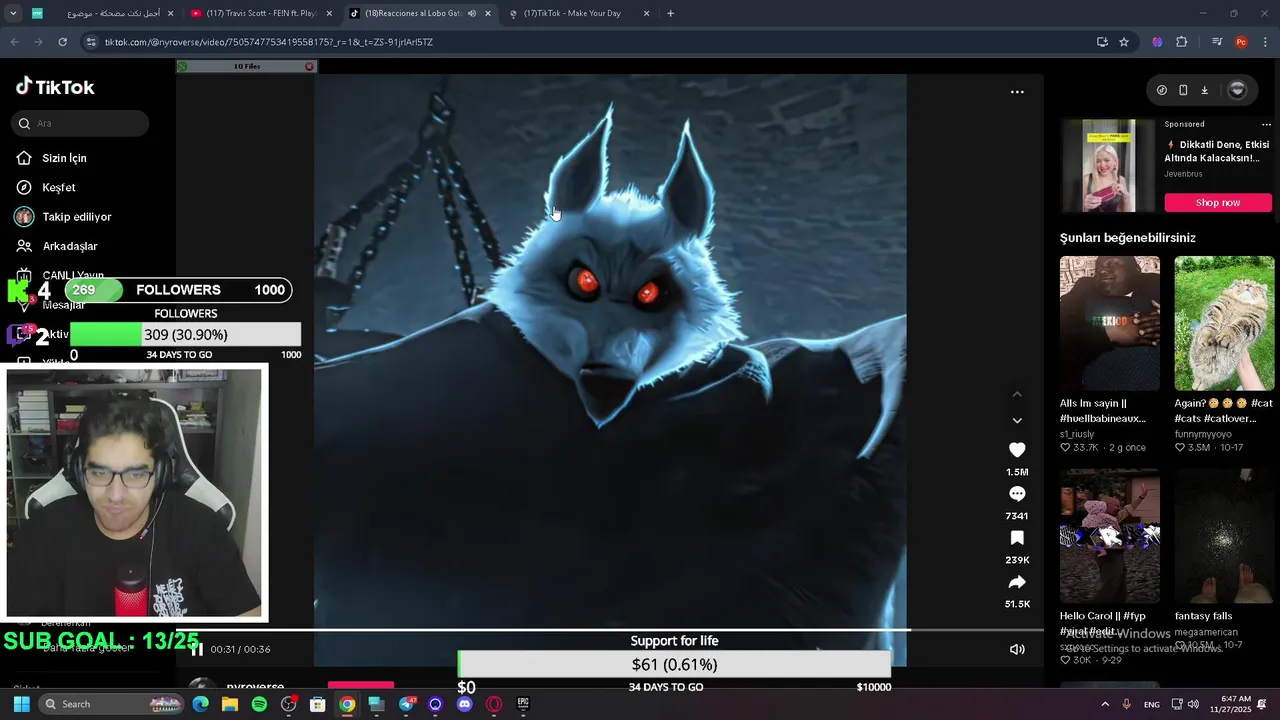
Task: Open File Explorer from the taskbar
Action: pyautogui.click(x=230, y=704)
